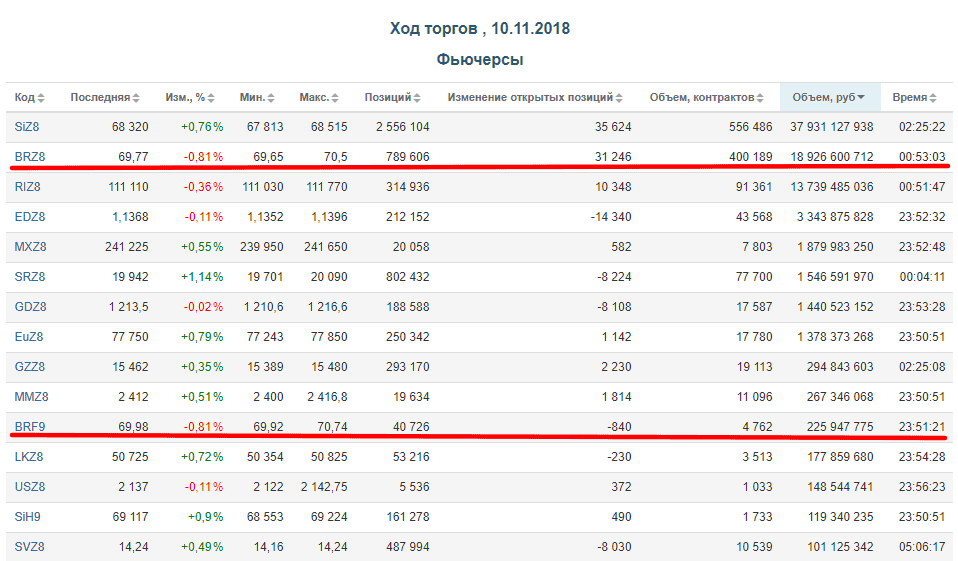The height and width of the screenshot is (561, 958).
Task: Click the sort arrows icon beside Позиций
Action: [417, 98]
